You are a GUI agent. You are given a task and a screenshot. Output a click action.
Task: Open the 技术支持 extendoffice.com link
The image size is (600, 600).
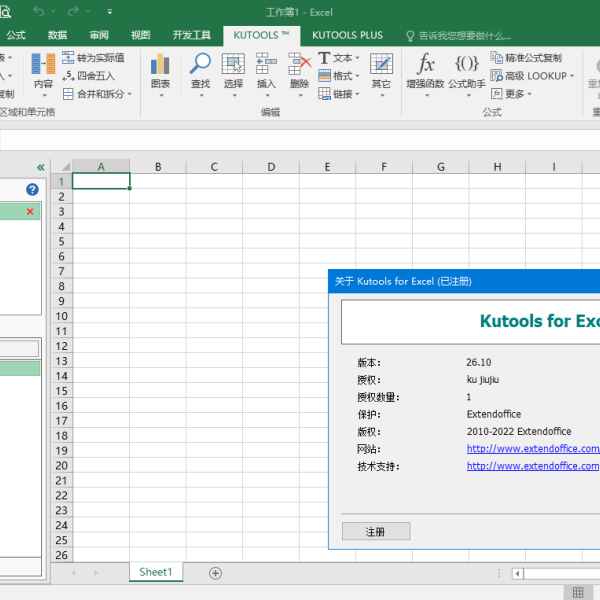pyautogui.click(x=533, y=466)
